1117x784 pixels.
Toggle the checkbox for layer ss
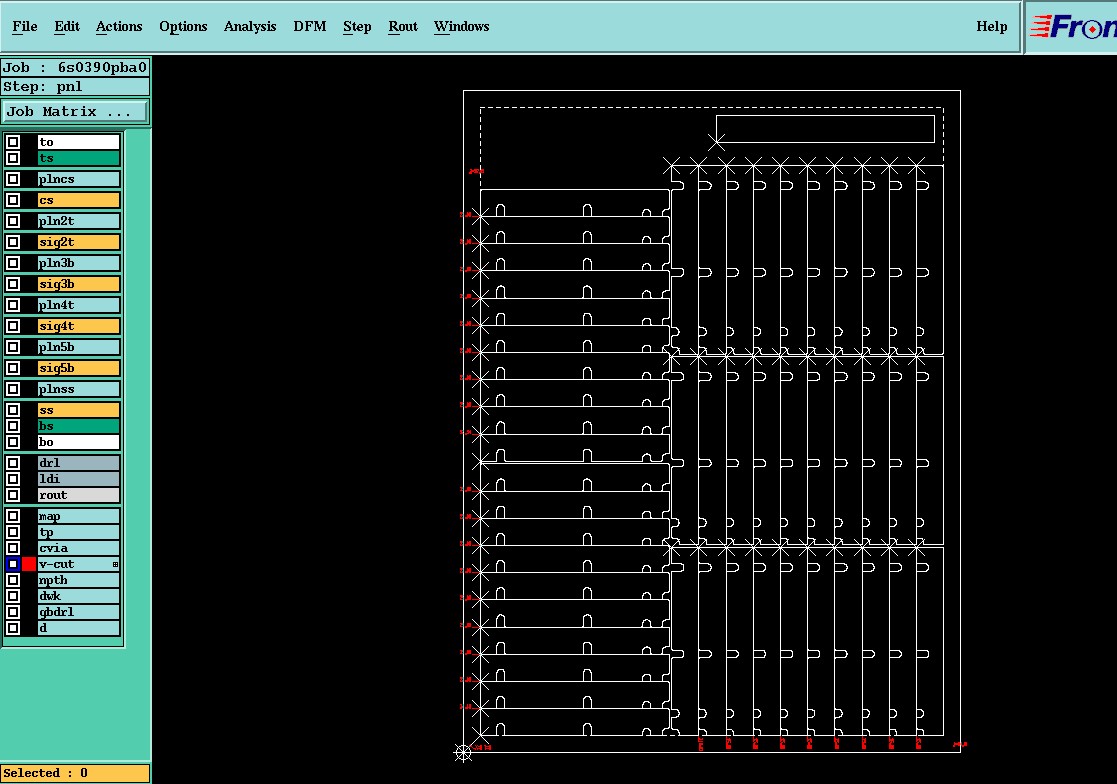13,410
